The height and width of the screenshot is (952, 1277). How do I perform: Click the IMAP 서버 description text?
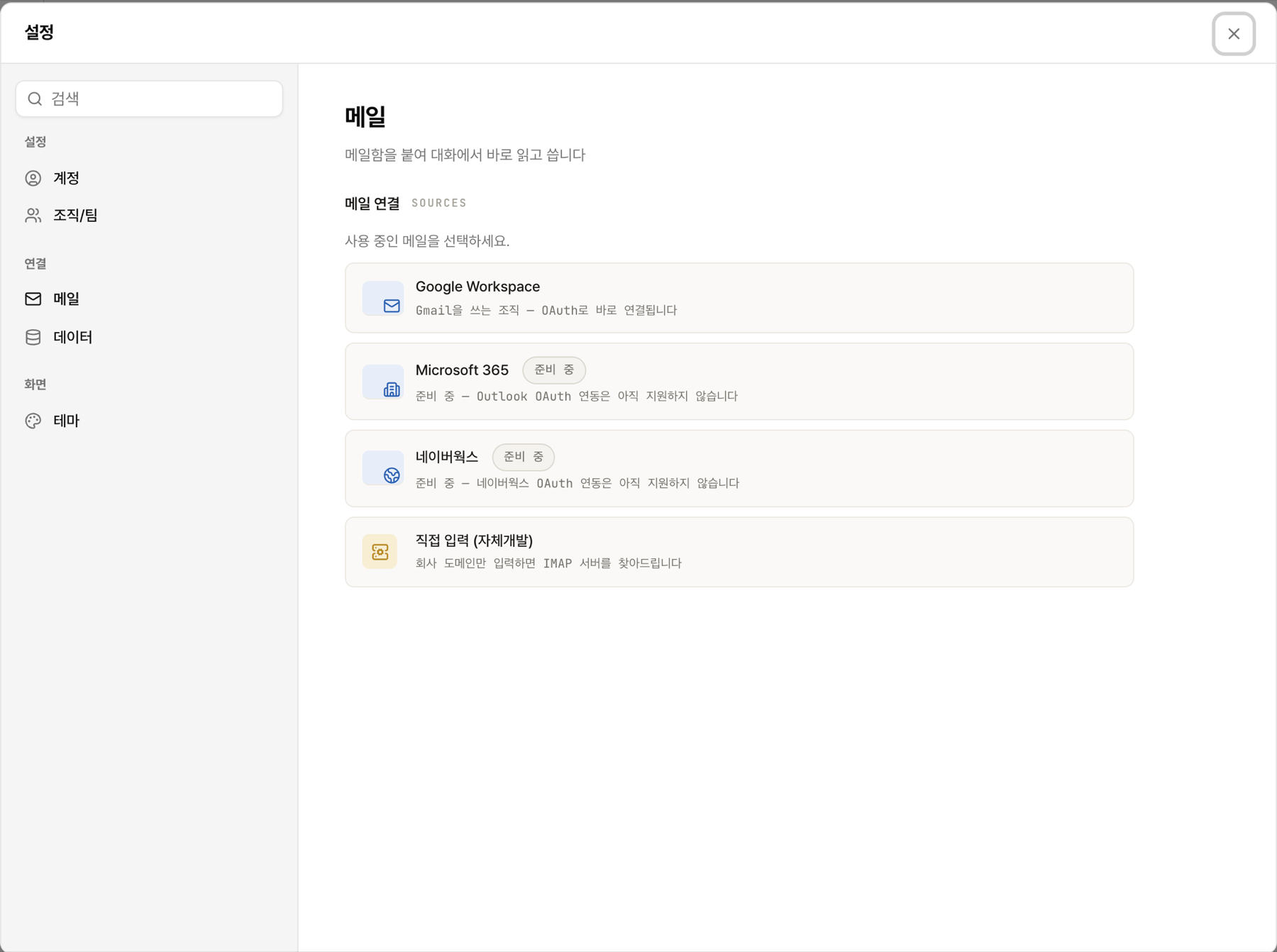548,563
